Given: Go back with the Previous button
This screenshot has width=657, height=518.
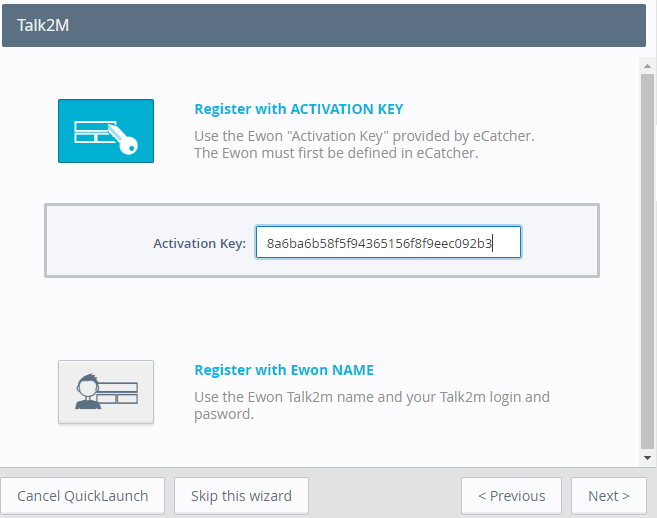Looking at the screenshot, I should 511,495.
